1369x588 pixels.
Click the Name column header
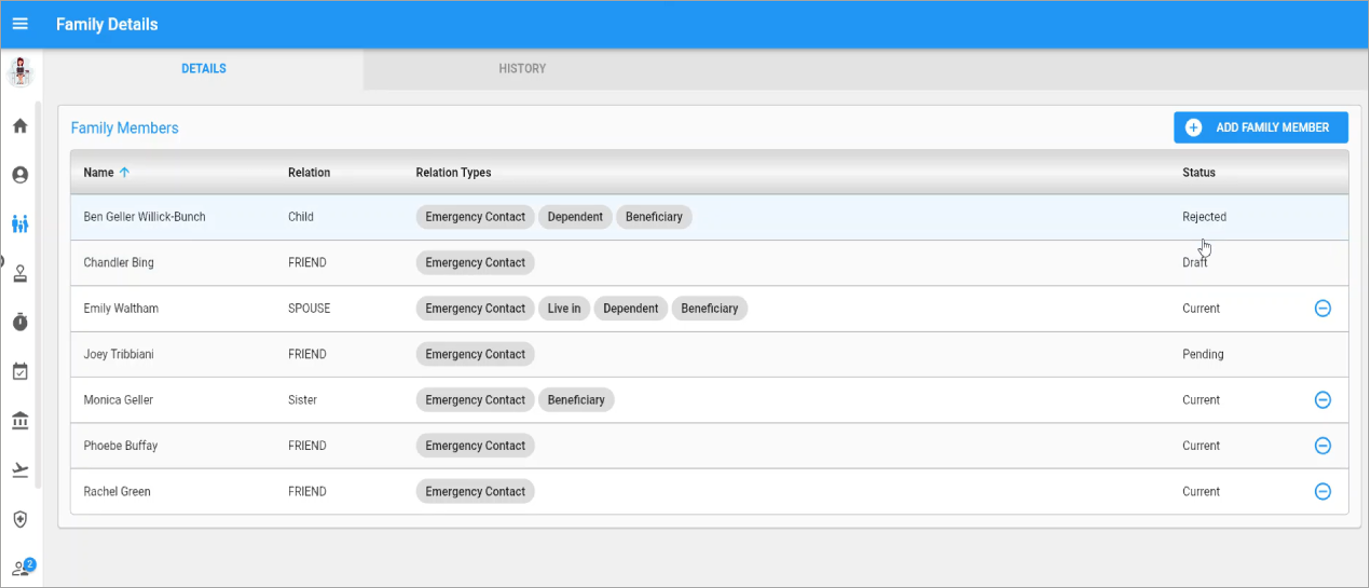click(x=99, y=172)
